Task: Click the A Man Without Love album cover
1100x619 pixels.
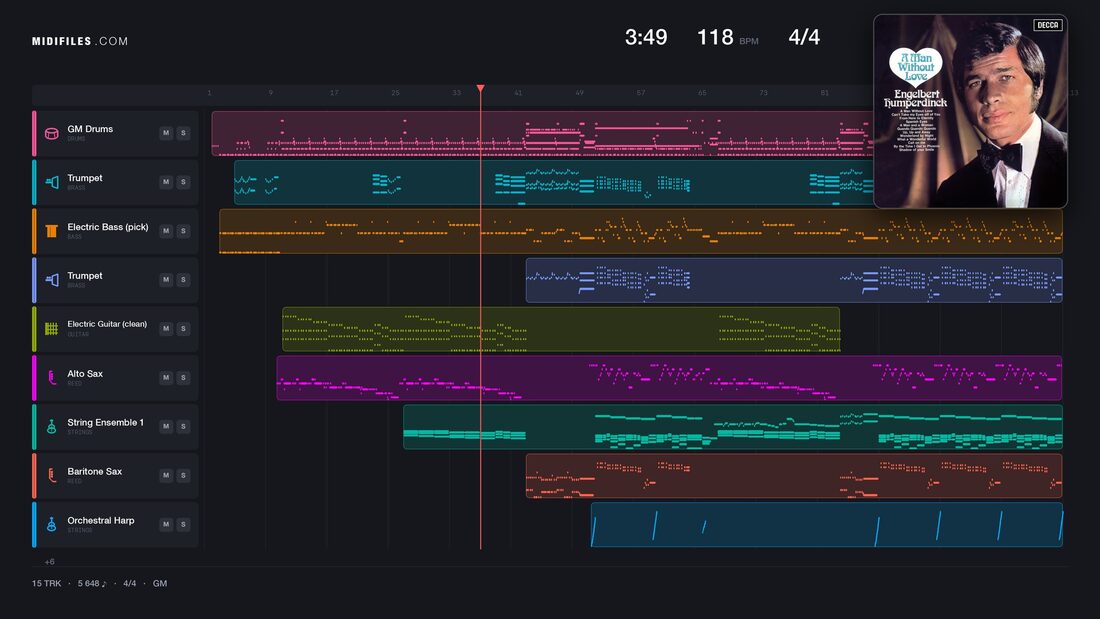Action: pos(970,112)
